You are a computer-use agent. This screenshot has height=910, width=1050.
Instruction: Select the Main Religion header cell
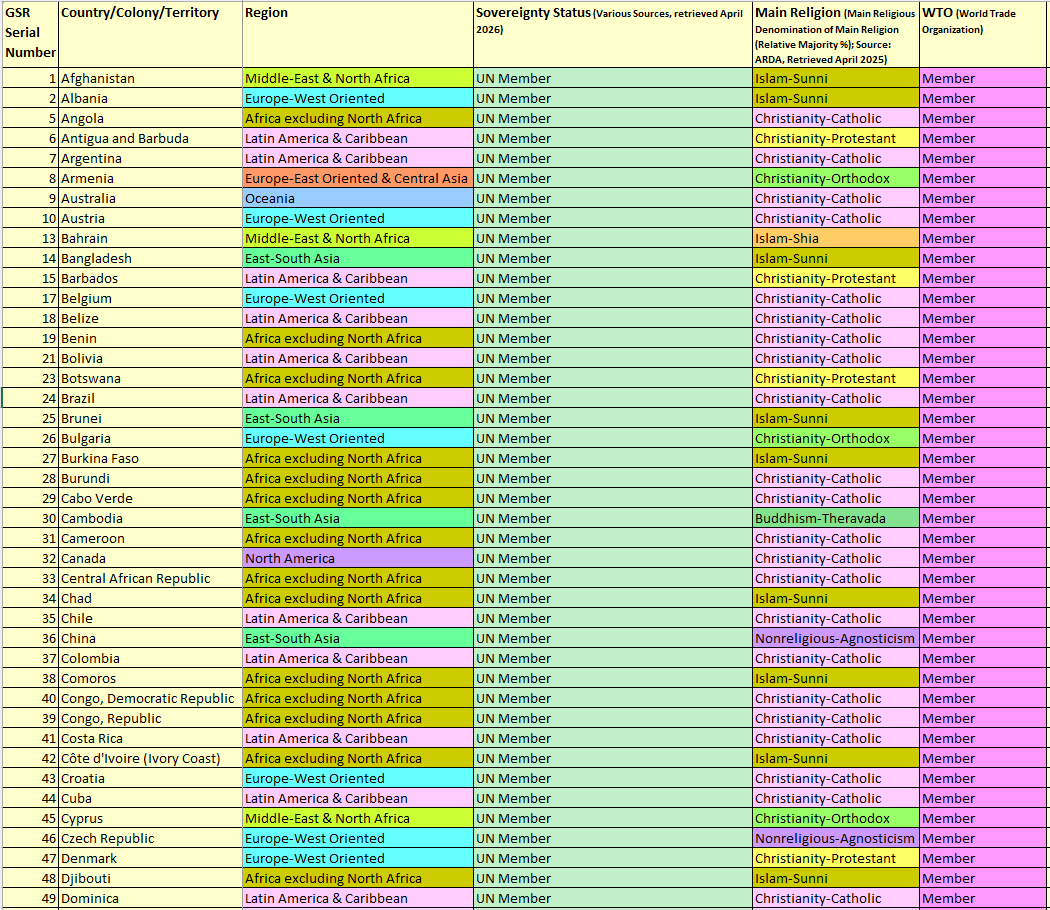coord(836,34)
